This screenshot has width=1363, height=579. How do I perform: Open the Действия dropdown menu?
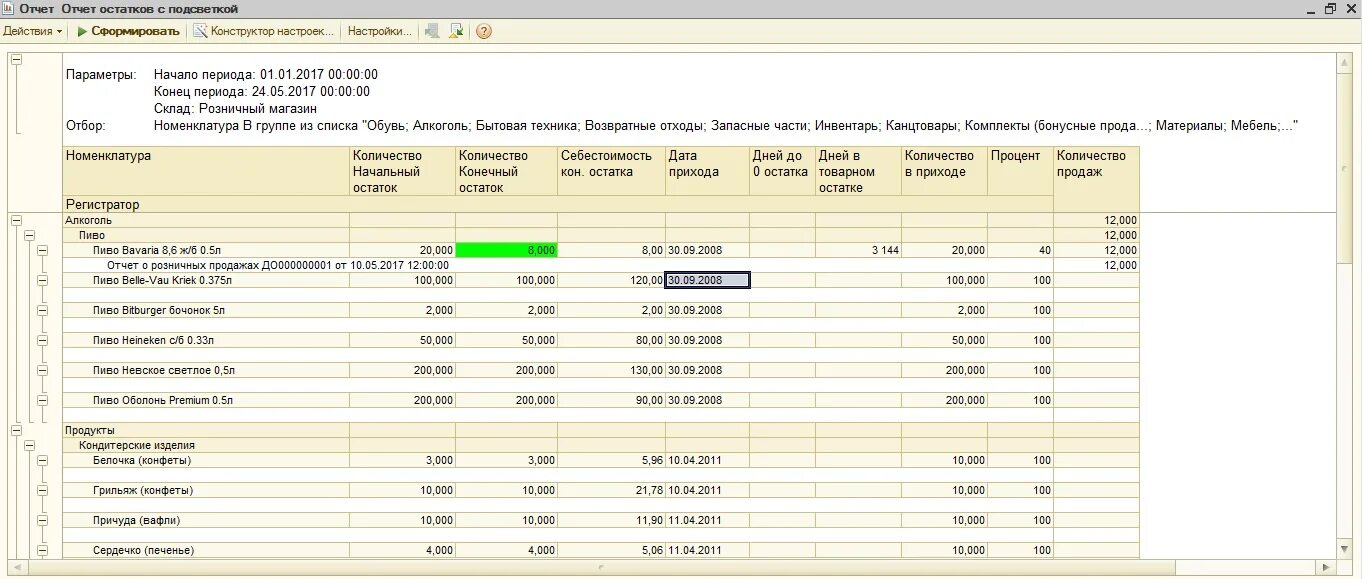(x=33, y=31)
